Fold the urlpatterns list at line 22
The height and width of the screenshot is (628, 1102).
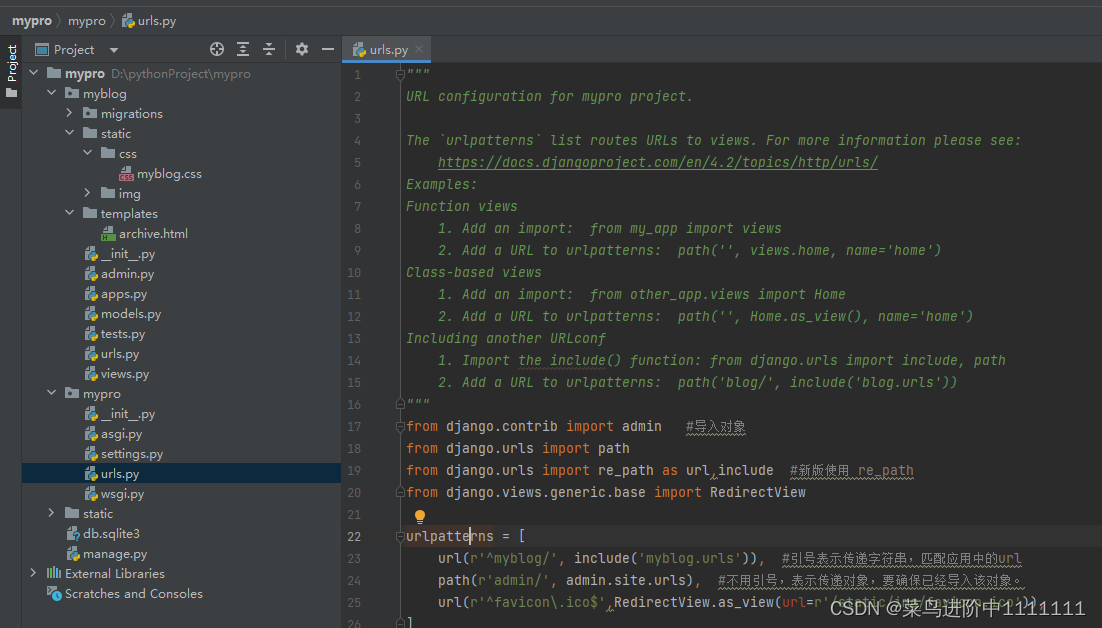[x=400, y=536]
